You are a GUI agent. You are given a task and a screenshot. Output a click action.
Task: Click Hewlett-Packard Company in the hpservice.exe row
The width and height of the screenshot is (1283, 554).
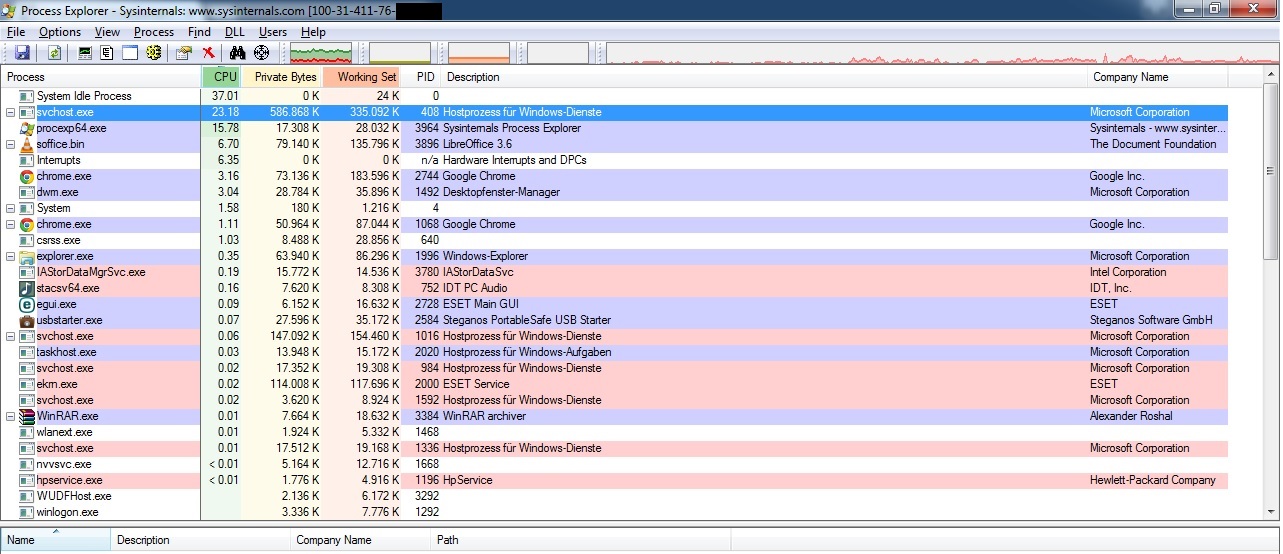tap(1153, 480)
